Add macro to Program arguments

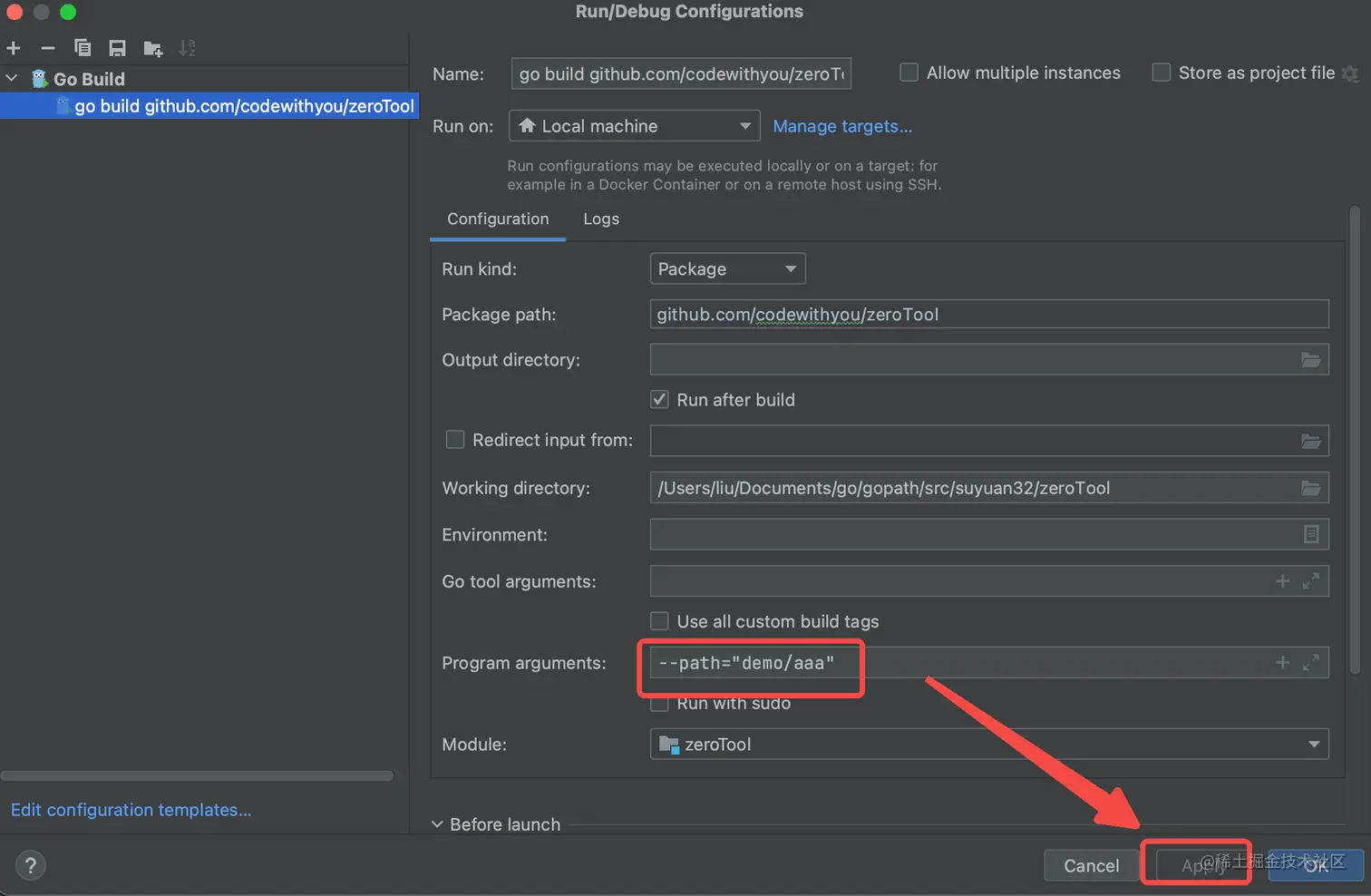click(x=1282, y=663)
